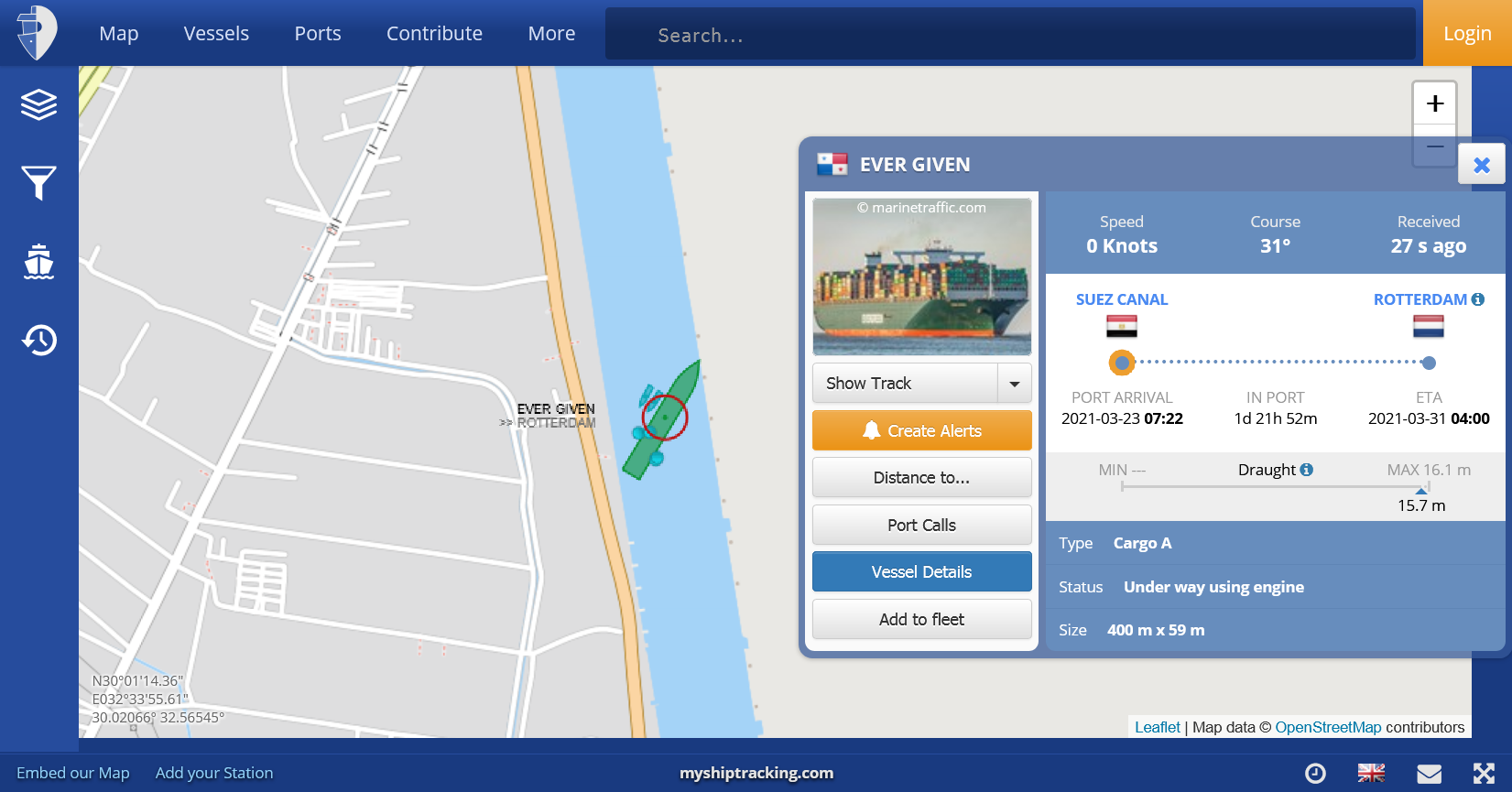
Task: Open the Ports menu
Action: point(318,34)
